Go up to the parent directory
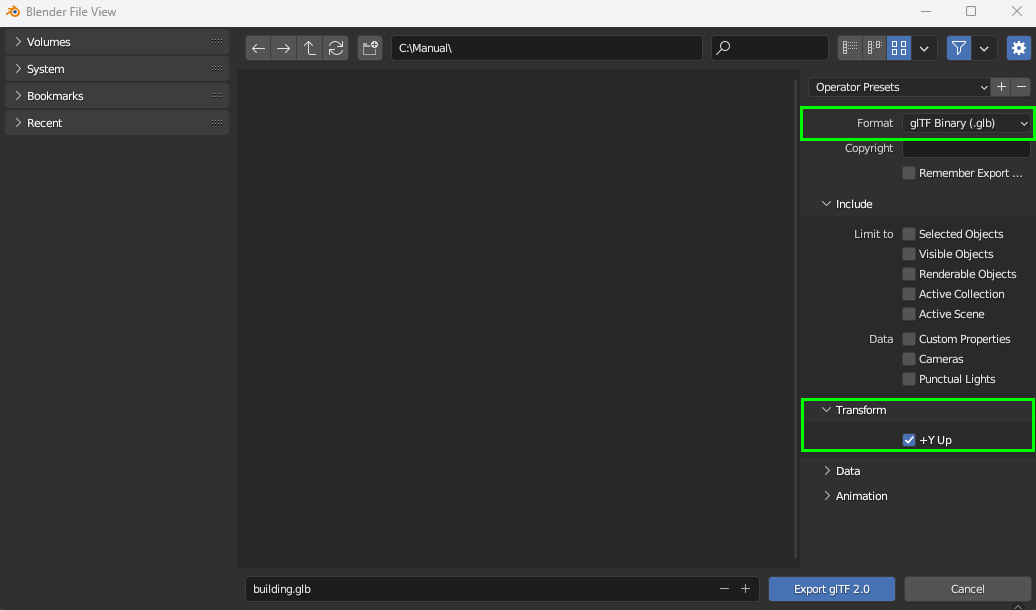 pos(310,47)
